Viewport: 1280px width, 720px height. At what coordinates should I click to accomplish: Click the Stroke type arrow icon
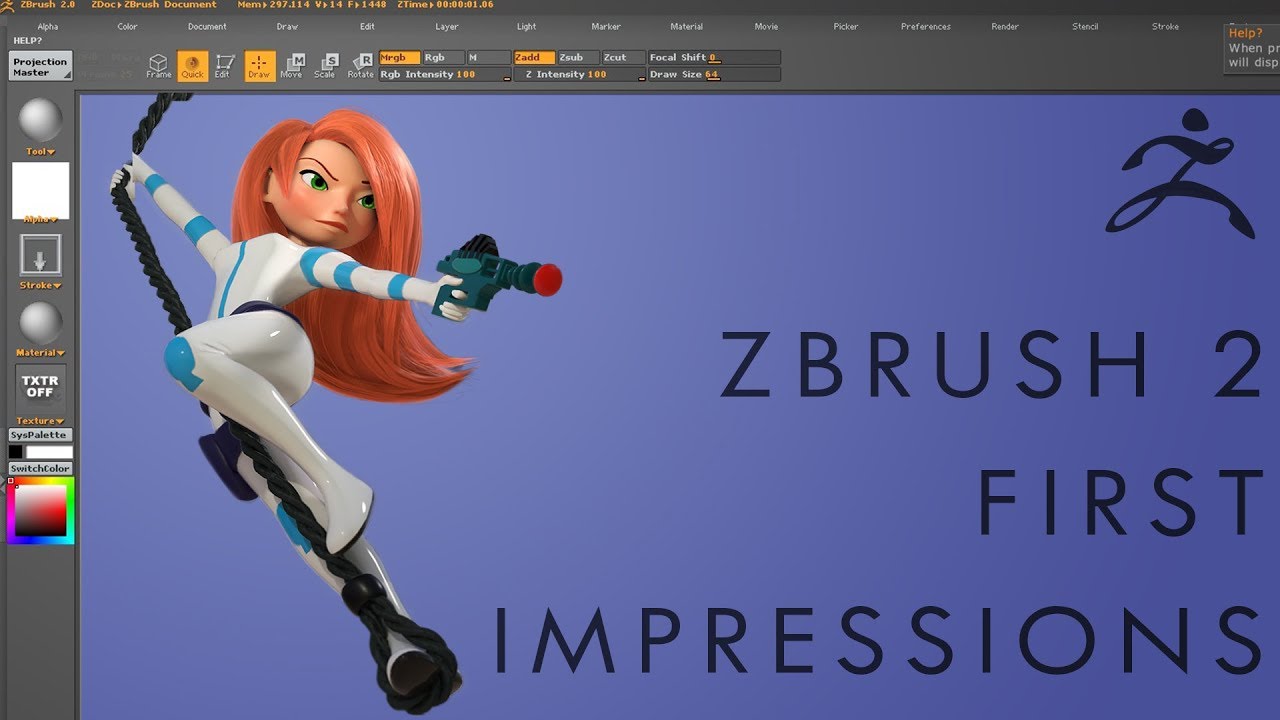(40, 256)
